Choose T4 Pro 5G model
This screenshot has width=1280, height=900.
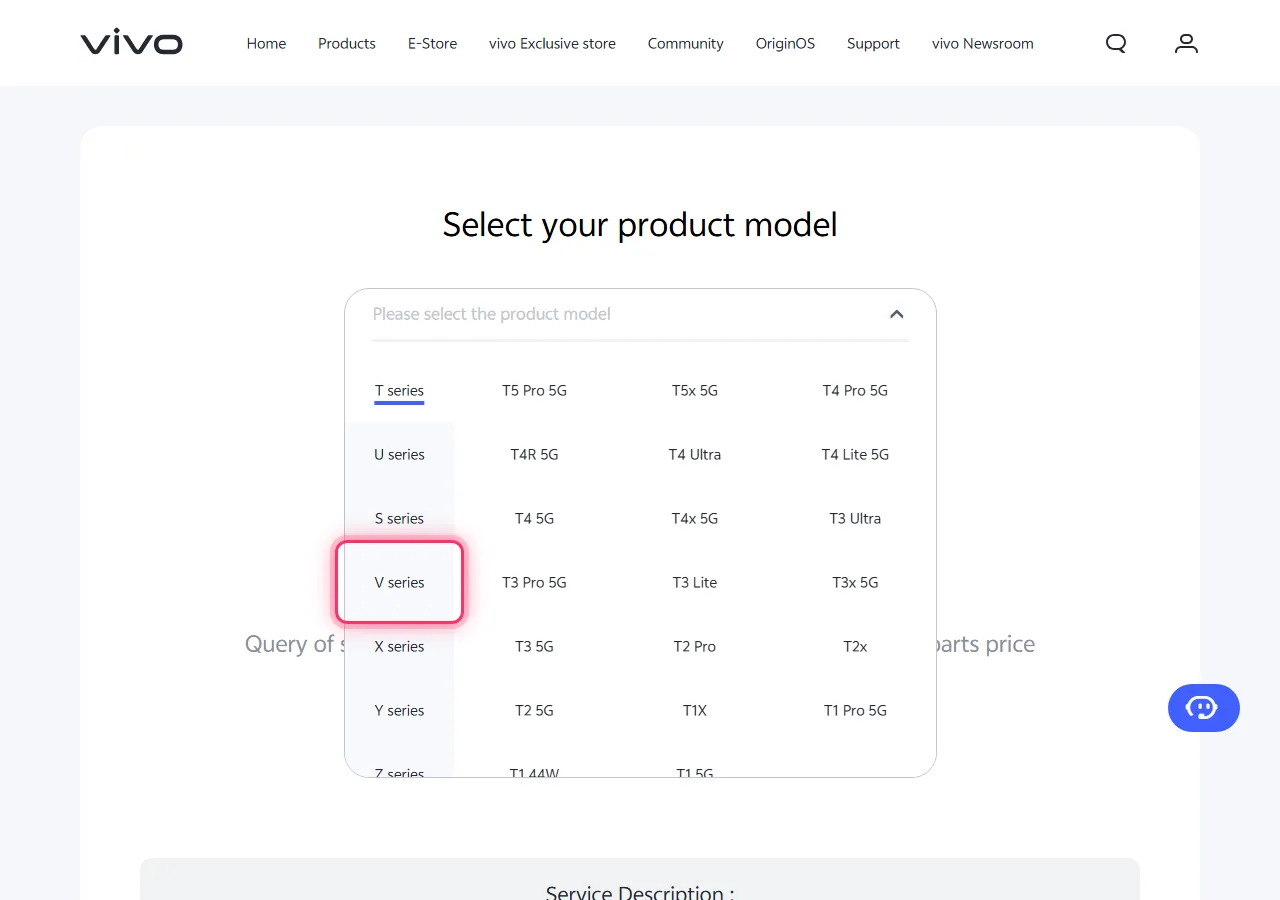point(855,390)
